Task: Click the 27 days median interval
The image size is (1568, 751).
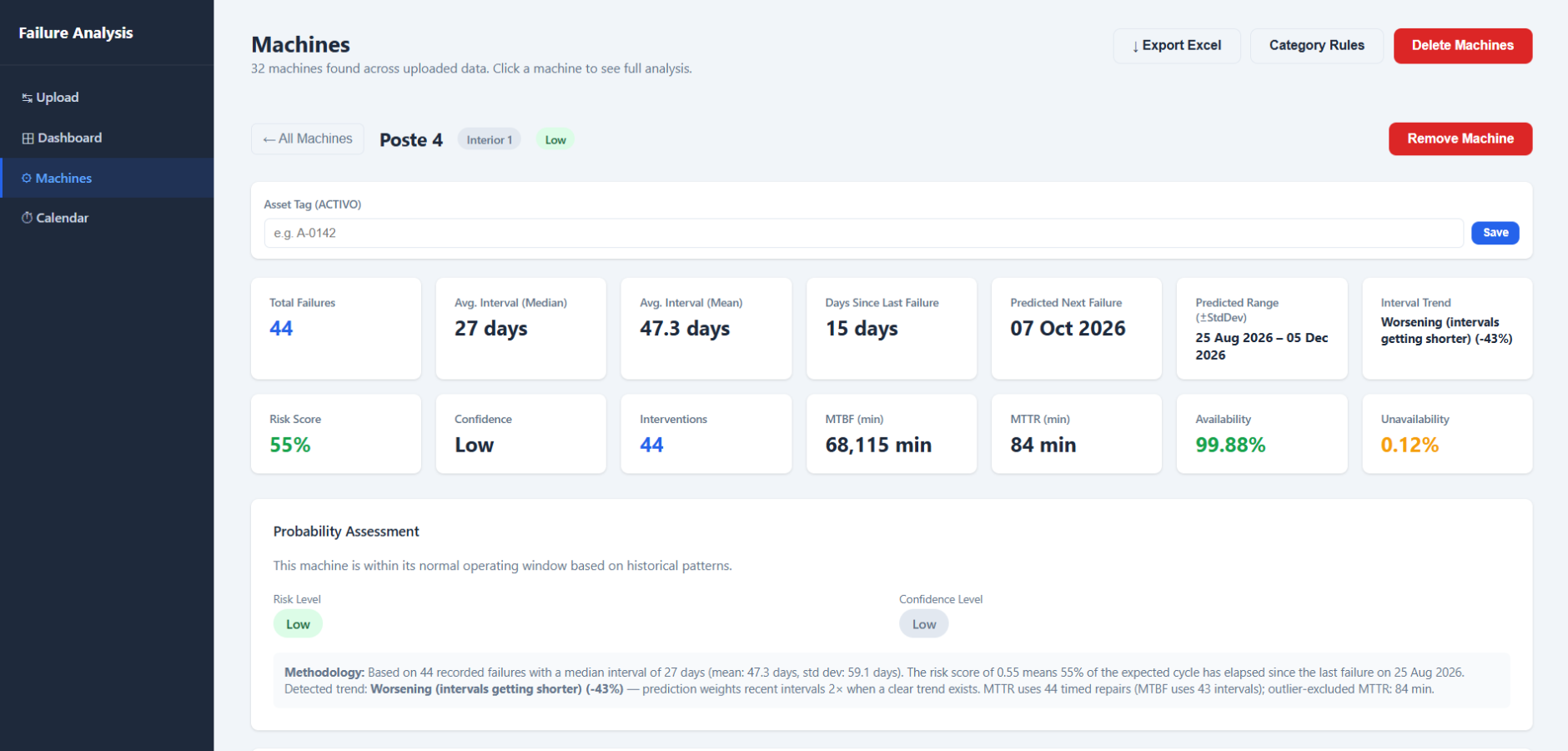Action: tap(490, 329)
